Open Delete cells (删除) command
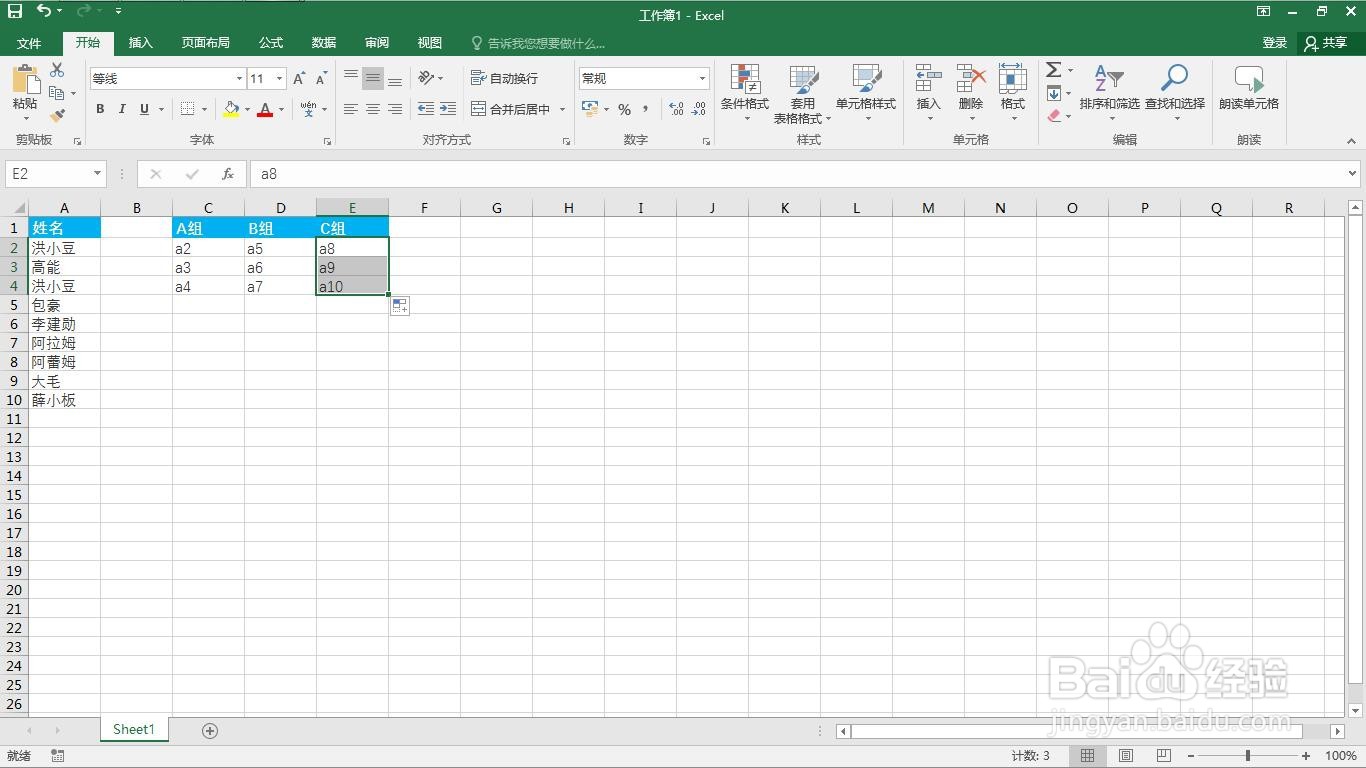Image resolution: width=1366 pixels, height=768 pixels. [971, 93]
